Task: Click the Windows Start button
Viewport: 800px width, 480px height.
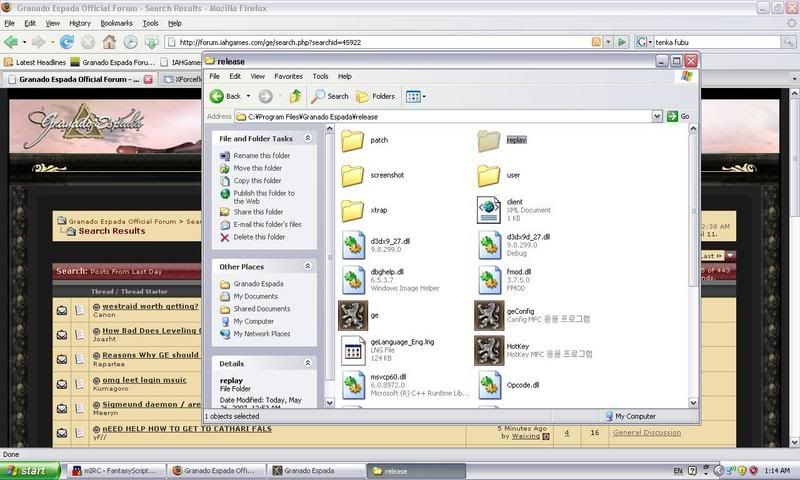Action: tap(30, 470)
